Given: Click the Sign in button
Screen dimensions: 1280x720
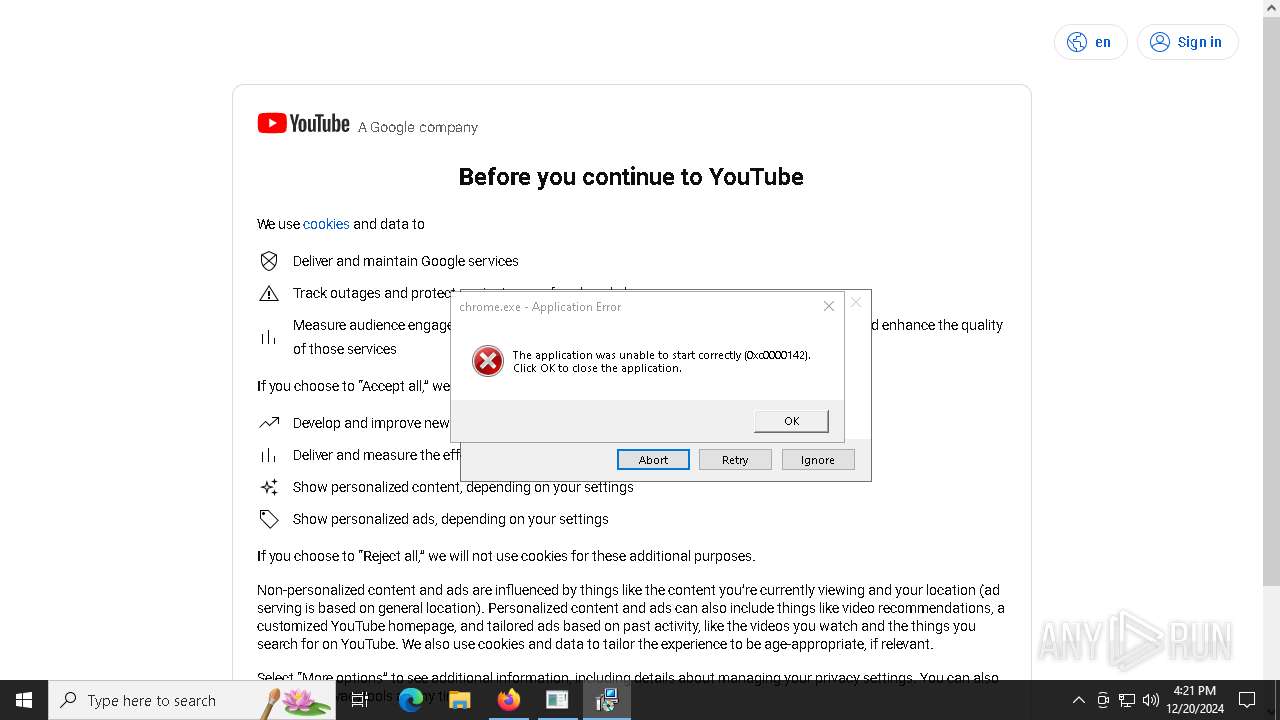Looking at the screenshot, I should [x=1187, y=42].
